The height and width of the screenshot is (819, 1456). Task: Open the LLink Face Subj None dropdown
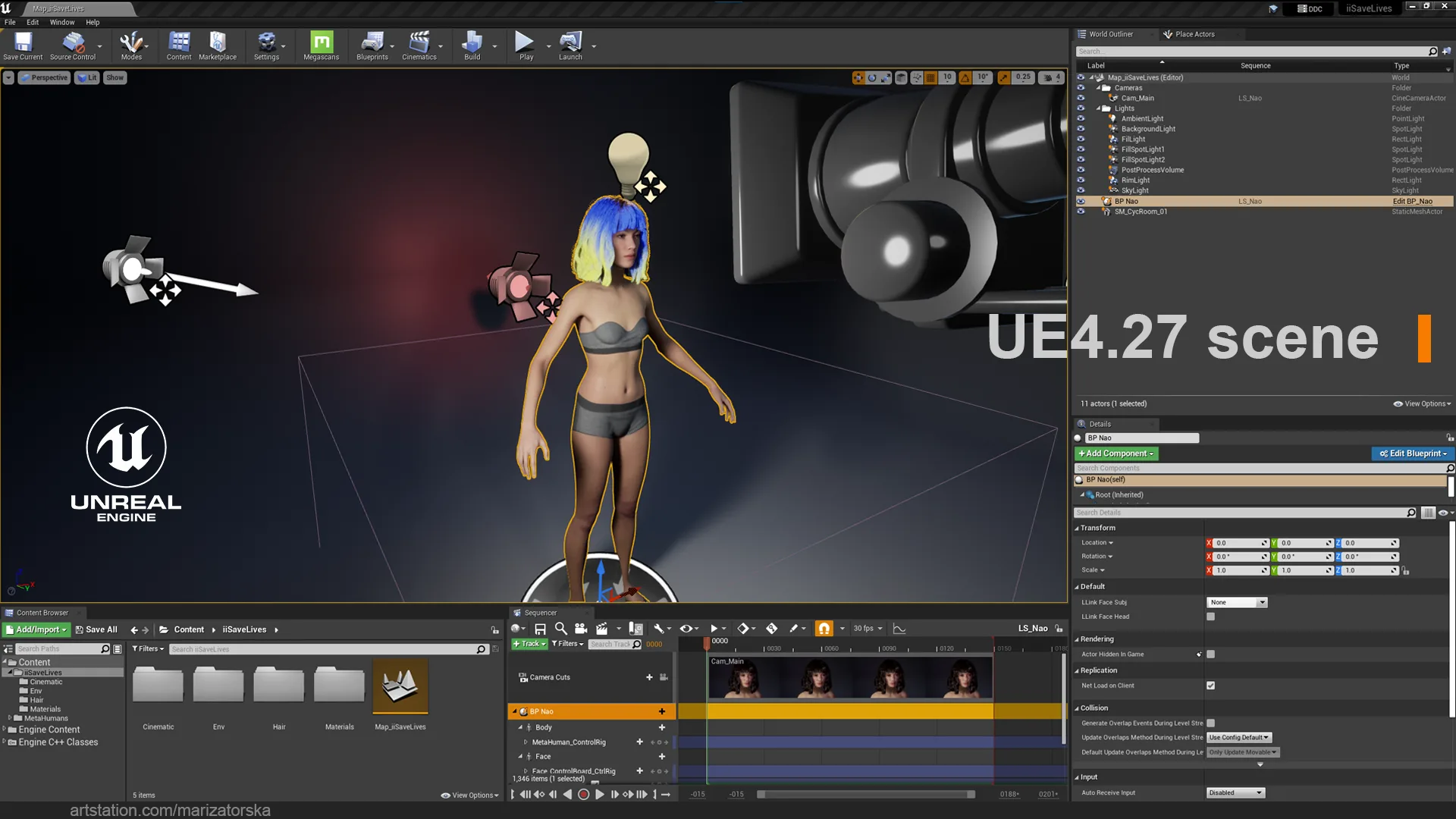[x=1237, y=603]
